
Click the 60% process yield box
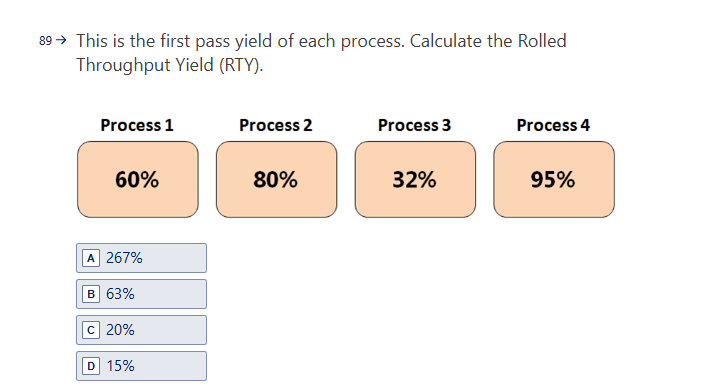click(x=138, y=179)
